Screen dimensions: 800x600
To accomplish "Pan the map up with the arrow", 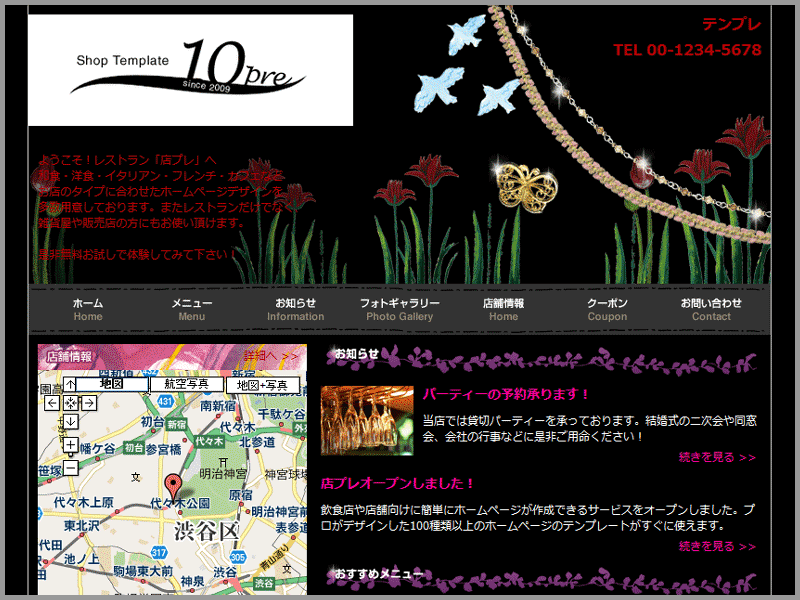I will coord(71,385).
